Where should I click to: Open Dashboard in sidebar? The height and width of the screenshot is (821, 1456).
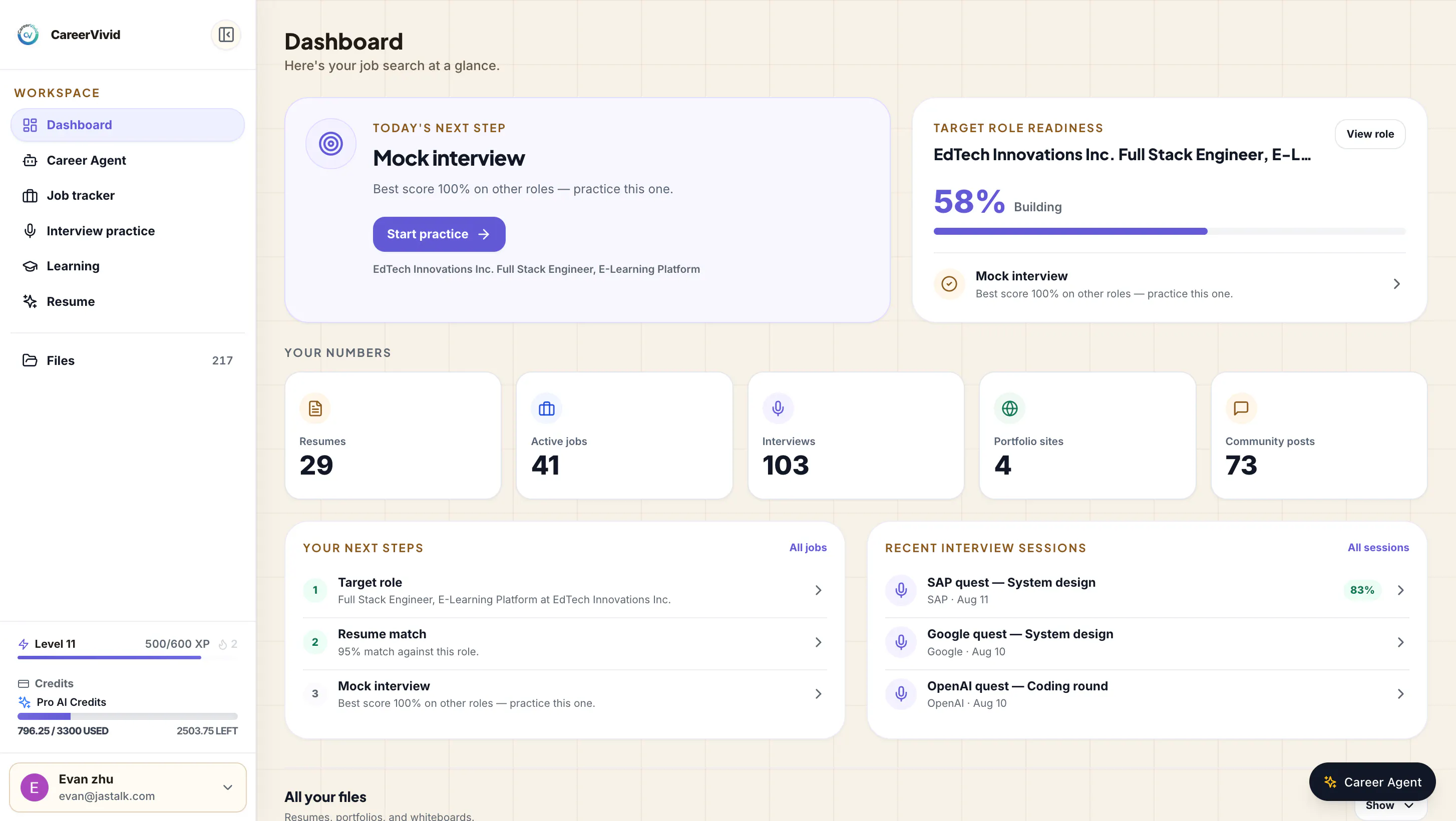[127, 125]
